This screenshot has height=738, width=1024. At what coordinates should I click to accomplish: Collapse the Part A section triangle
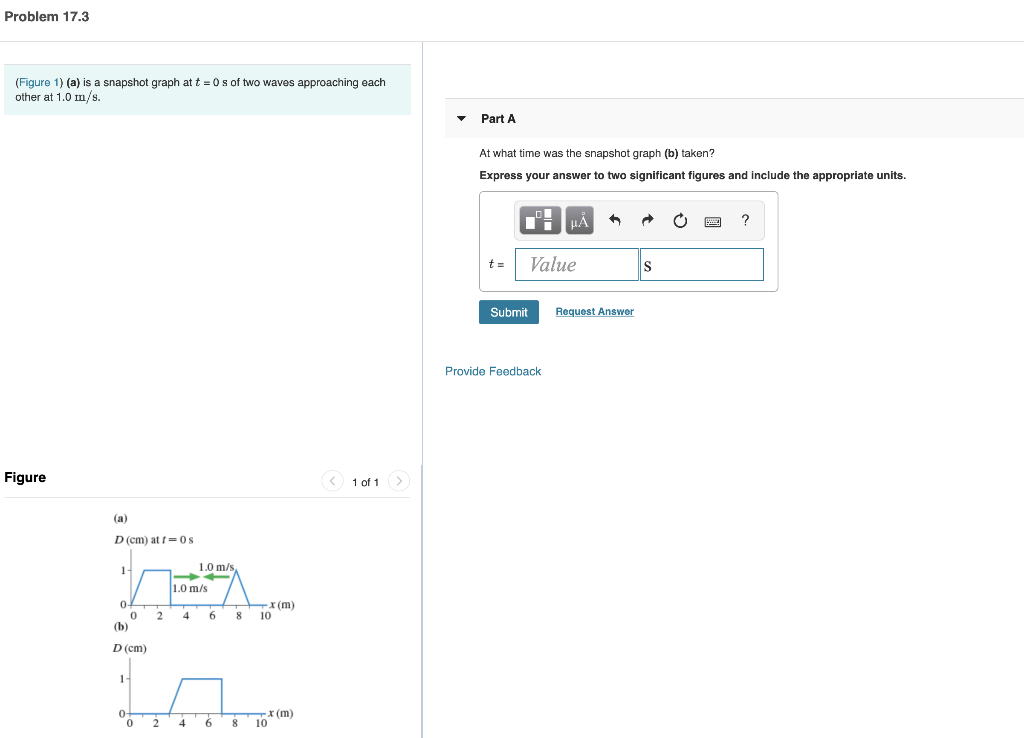coord(461,118)
